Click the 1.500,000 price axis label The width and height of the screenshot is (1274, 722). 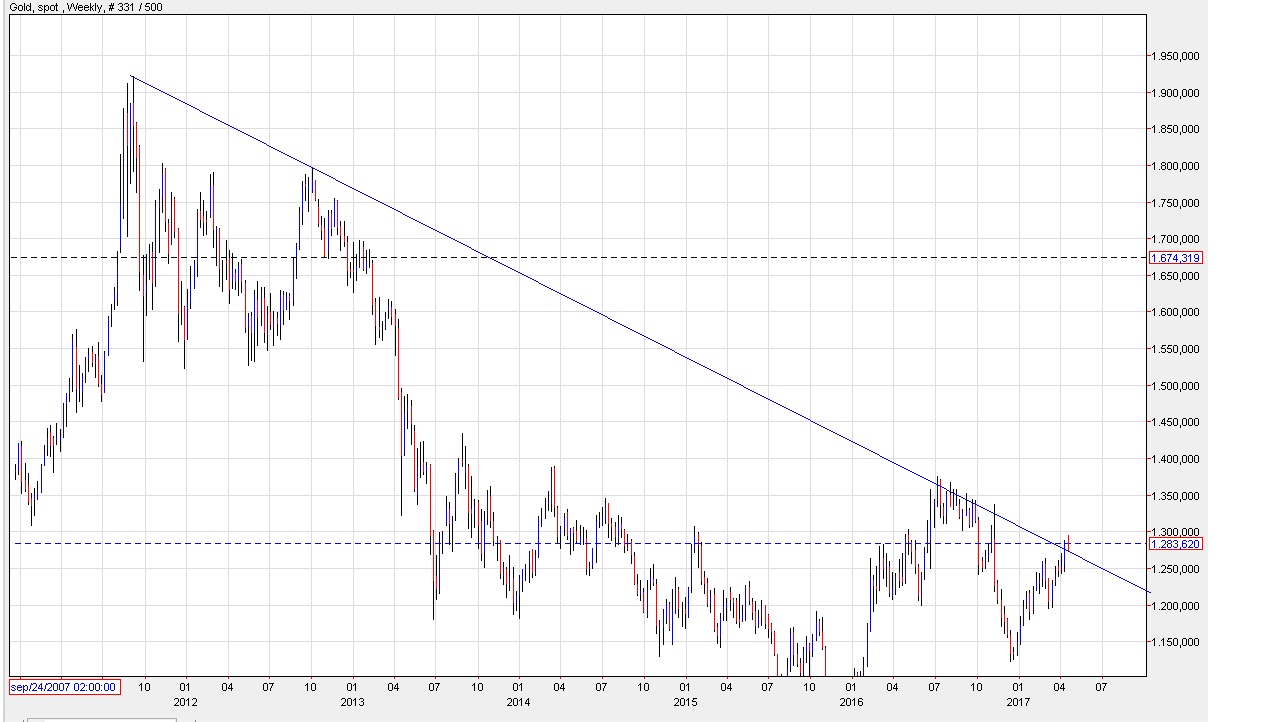[x=1176, y=386]
